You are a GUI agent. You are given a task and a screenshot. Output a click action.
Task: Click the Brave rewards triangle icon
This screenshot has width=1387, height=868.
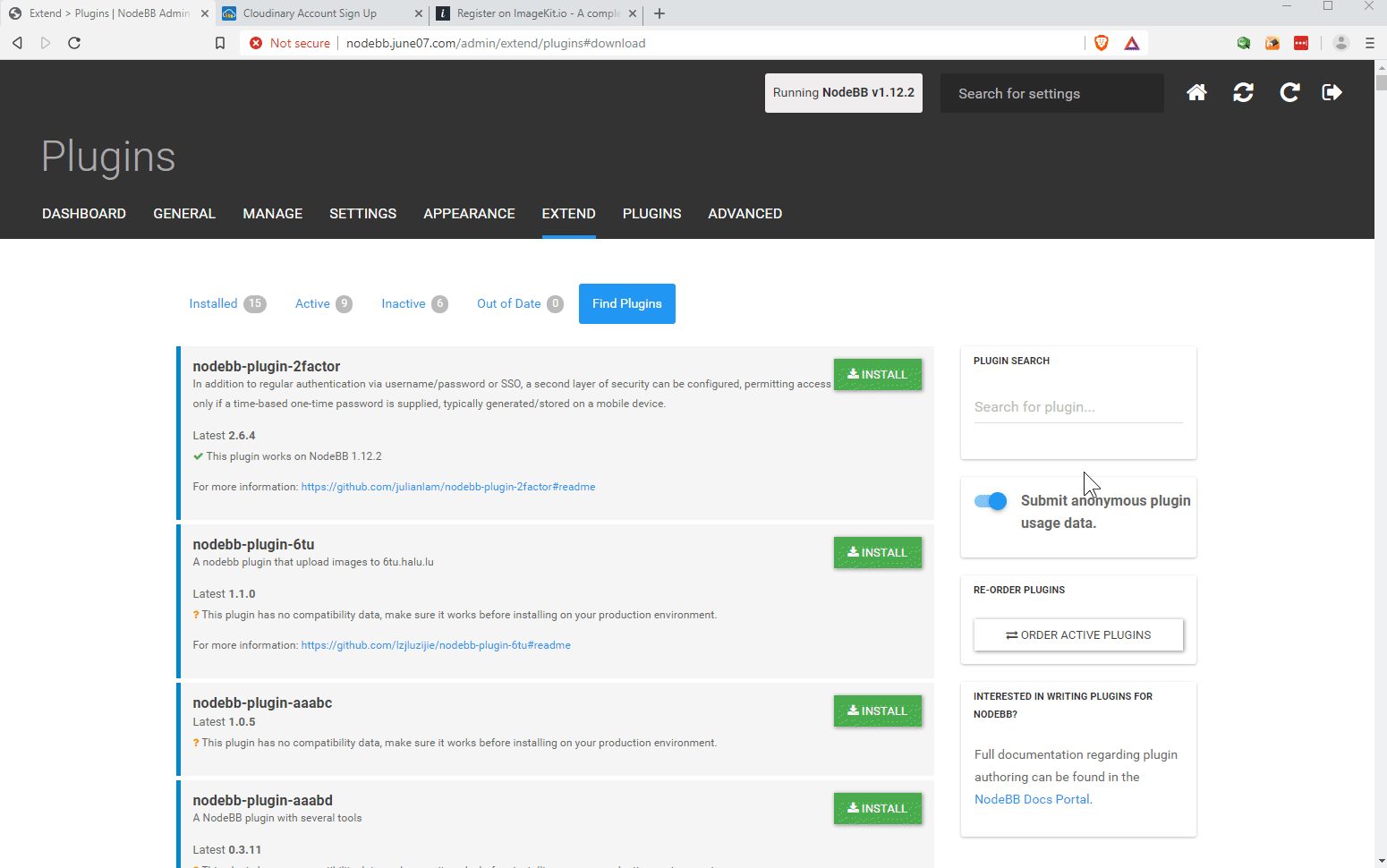(x=1132, y=43)
